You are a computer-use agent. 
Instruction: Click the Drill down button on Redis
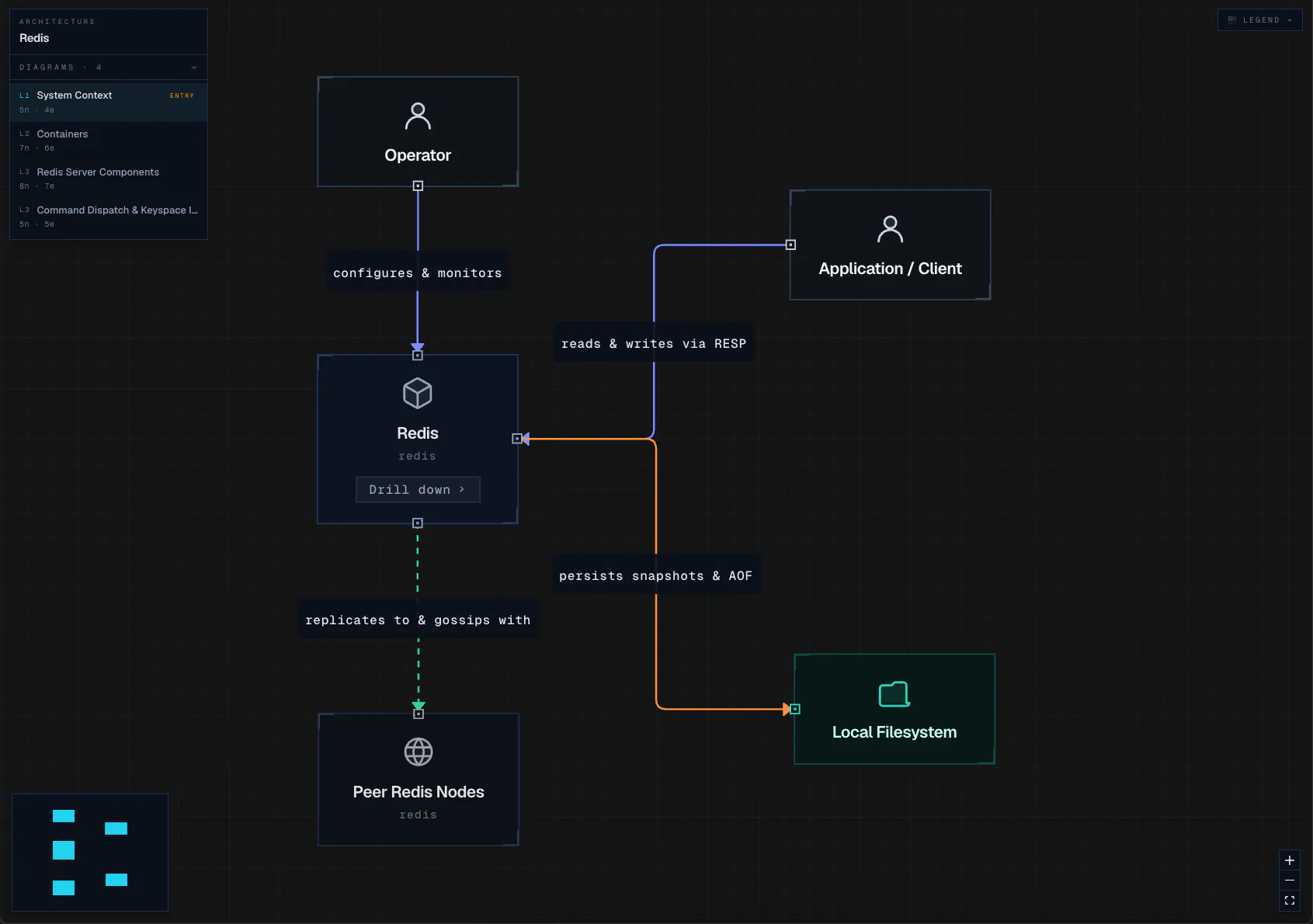click(418, 490)
